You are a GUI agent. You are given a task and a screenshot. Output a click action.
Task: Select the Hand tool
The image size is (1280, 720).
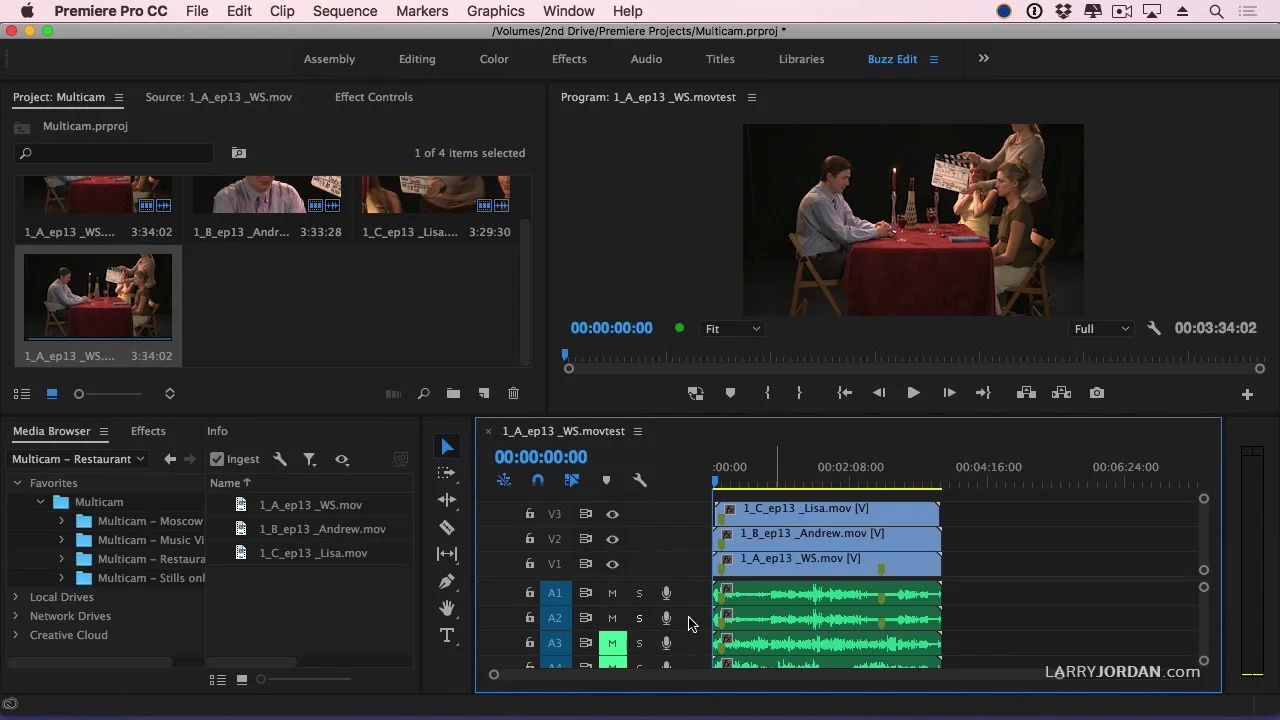(x=447, y=608)
